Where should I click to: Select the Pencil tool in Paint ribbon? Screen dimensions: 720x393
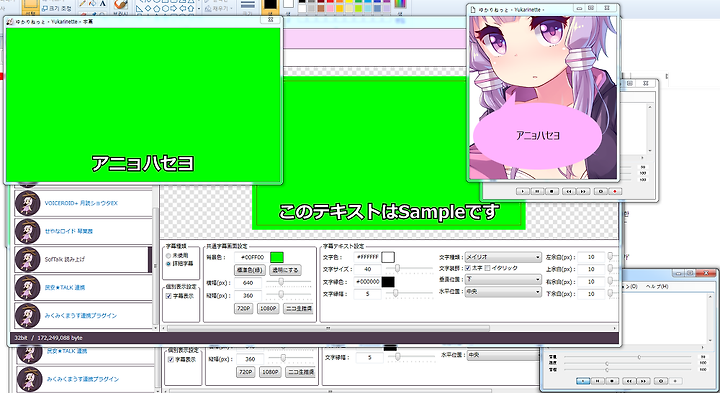(x=83, y=3)
